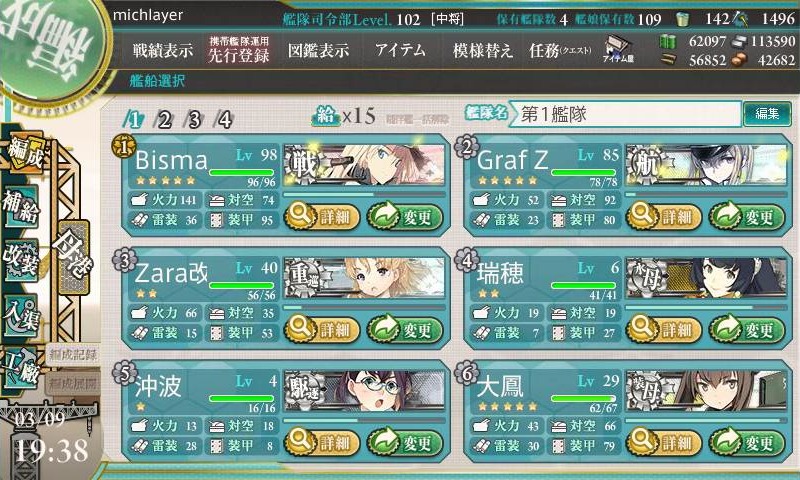Click the 第1艦隊 fleet name field
The height and width of the screenshot is (480, 800).
625,114
